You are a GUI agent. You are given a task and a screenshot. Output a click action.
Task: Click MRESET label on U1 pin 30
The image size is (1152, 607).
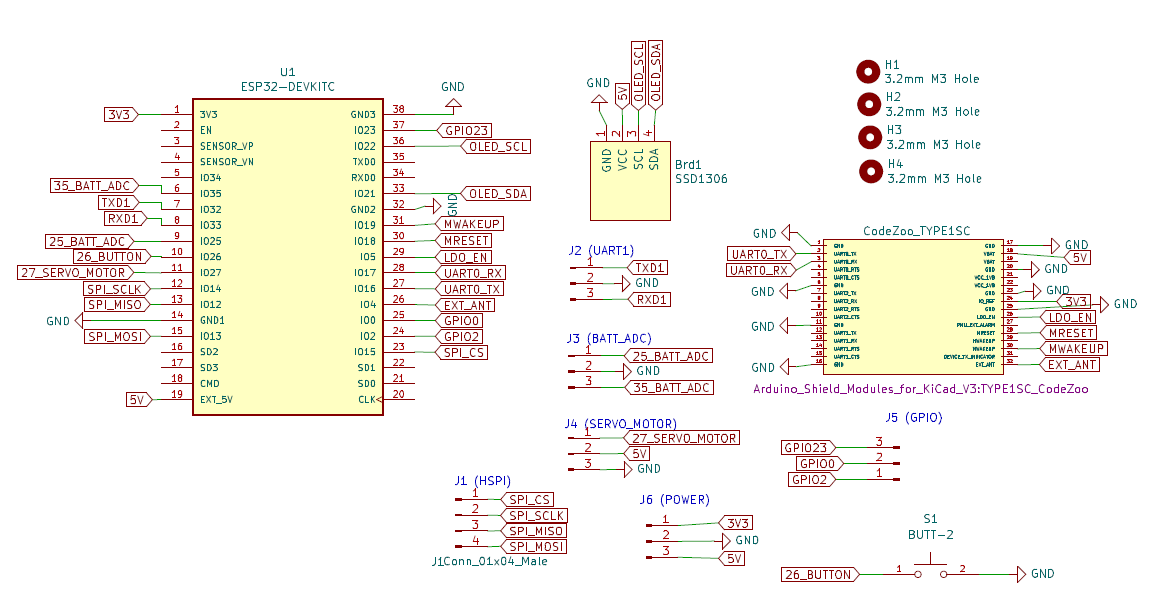click(x=464, y=241)
